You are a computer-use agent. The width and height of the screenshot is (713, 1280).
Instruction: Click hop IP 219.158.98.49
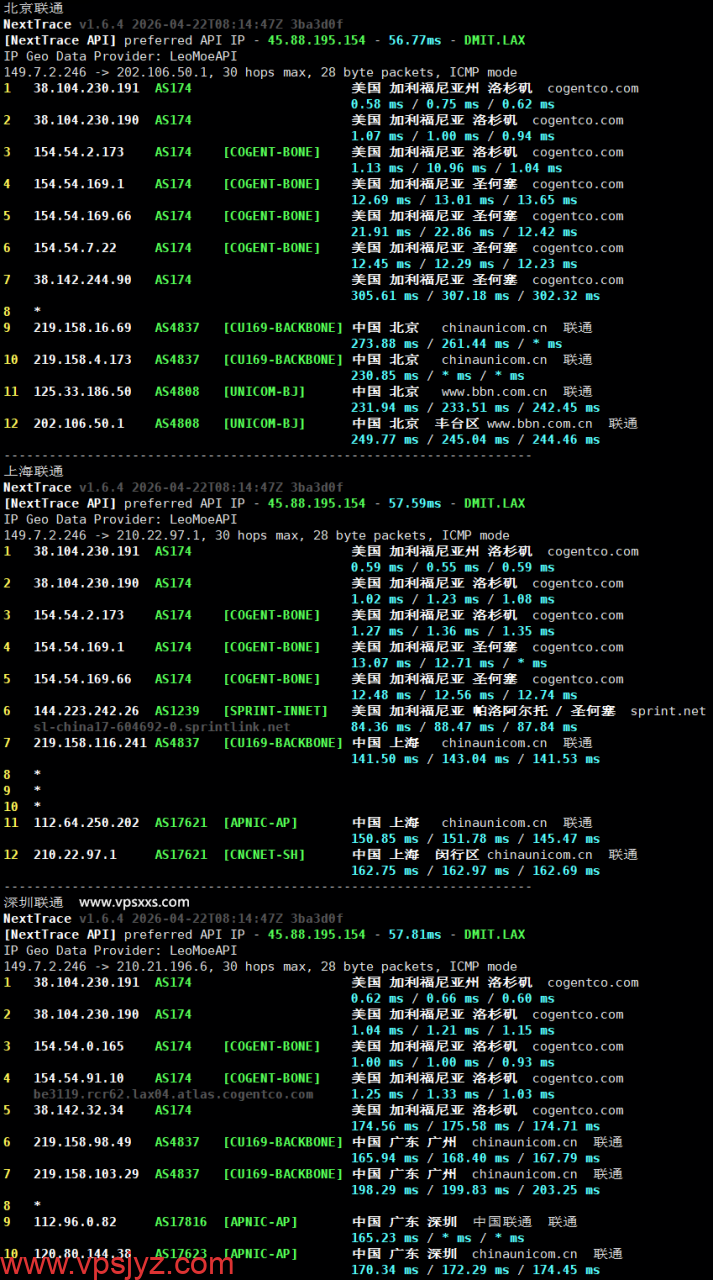pos(82,1142)
